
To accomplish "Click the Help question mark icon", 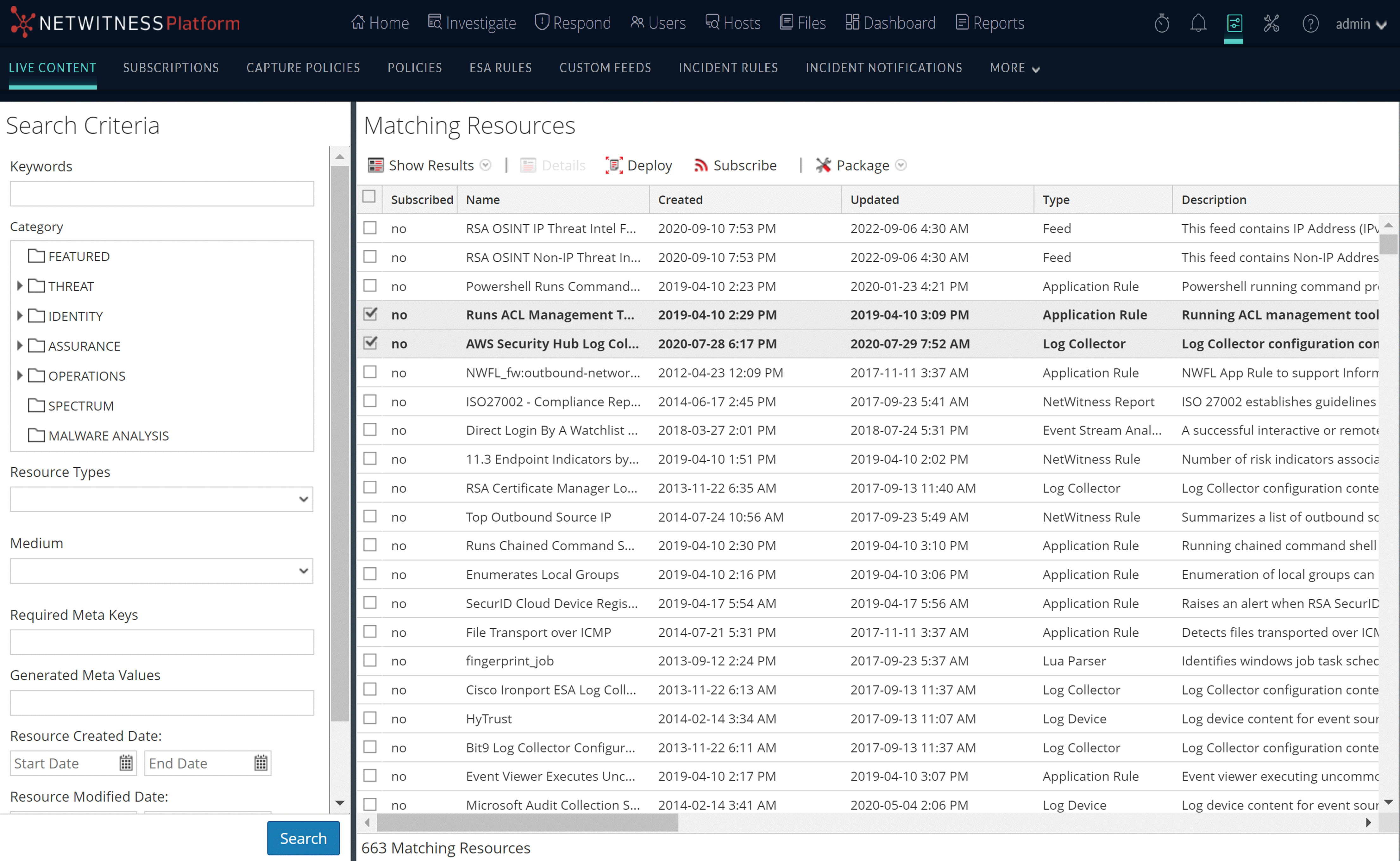I will coord(1310,23).
